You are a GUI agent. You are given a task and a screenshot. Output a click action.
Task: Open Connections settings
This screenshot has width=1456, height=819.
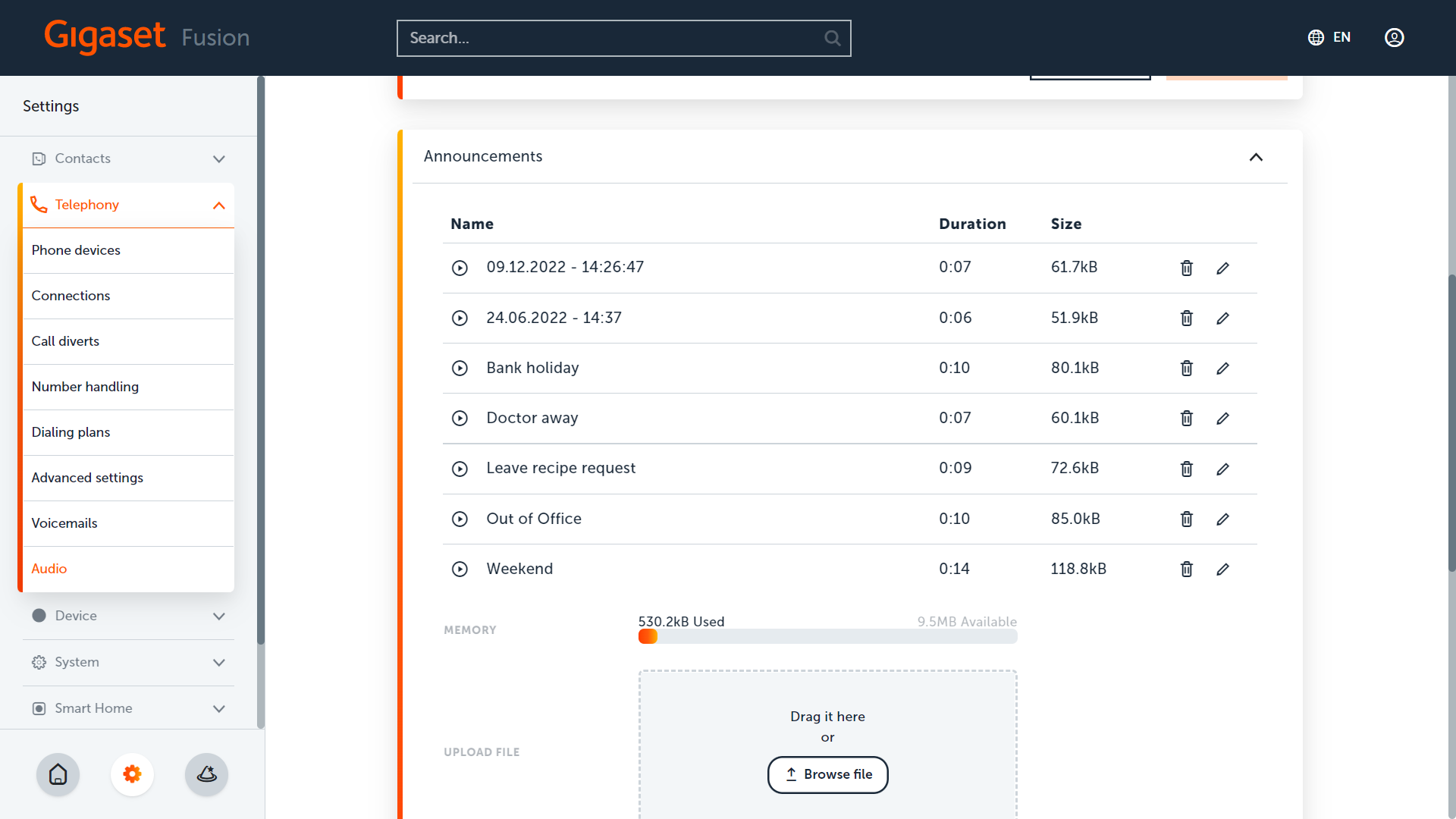(x=128, y=296)
